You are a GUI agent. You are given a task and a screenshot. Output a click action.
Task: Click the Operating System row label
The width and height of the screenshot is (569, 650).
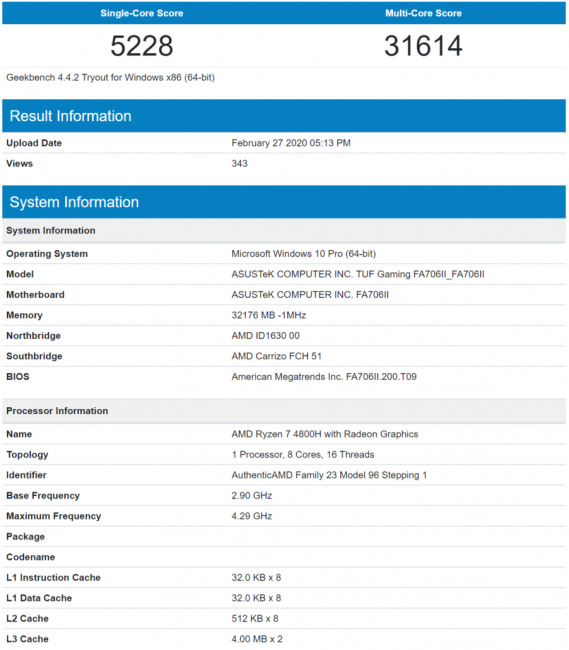(47, 254)
